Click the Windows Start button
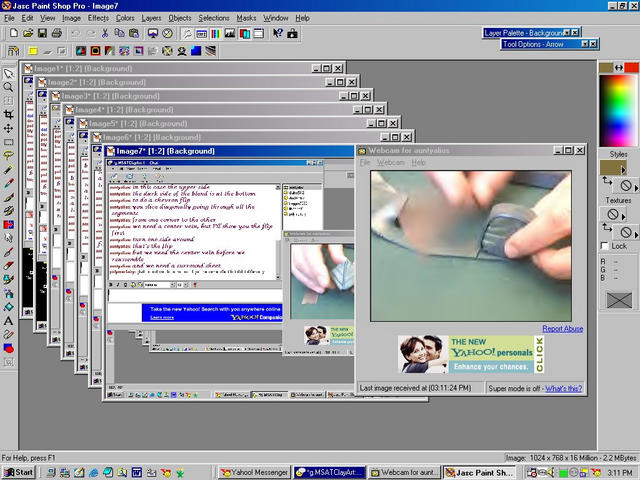Screen dimensions: 640x480 point(18,472)
